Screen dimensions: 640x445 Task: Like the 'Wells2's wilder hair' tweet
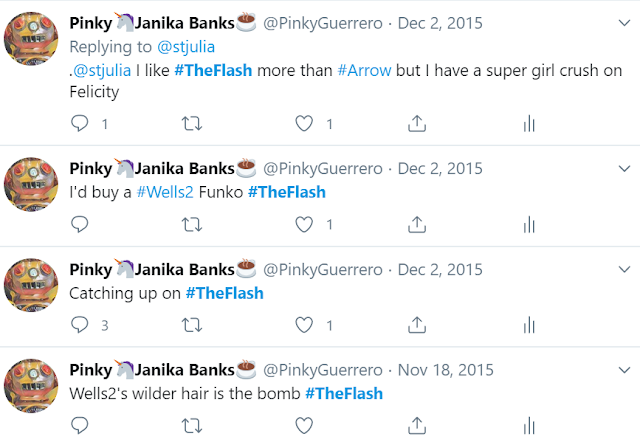tap(304, 425)
